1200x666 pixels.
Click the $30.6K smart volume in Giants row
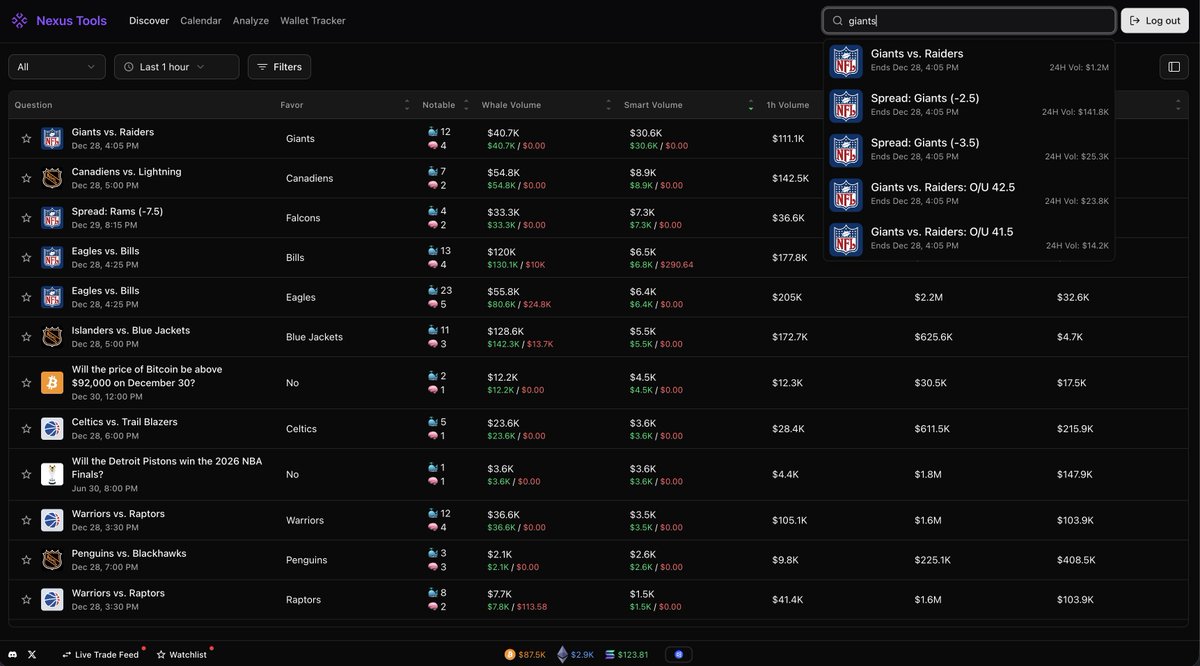[646, 132]
